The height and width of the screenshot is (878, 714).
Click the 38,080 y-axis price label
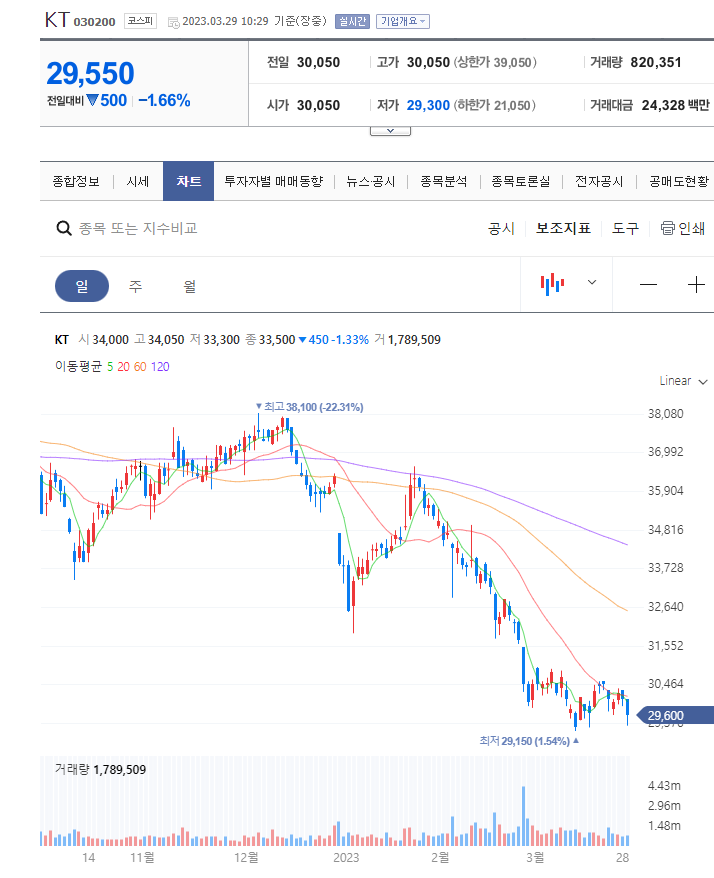[x=666, y=414]
